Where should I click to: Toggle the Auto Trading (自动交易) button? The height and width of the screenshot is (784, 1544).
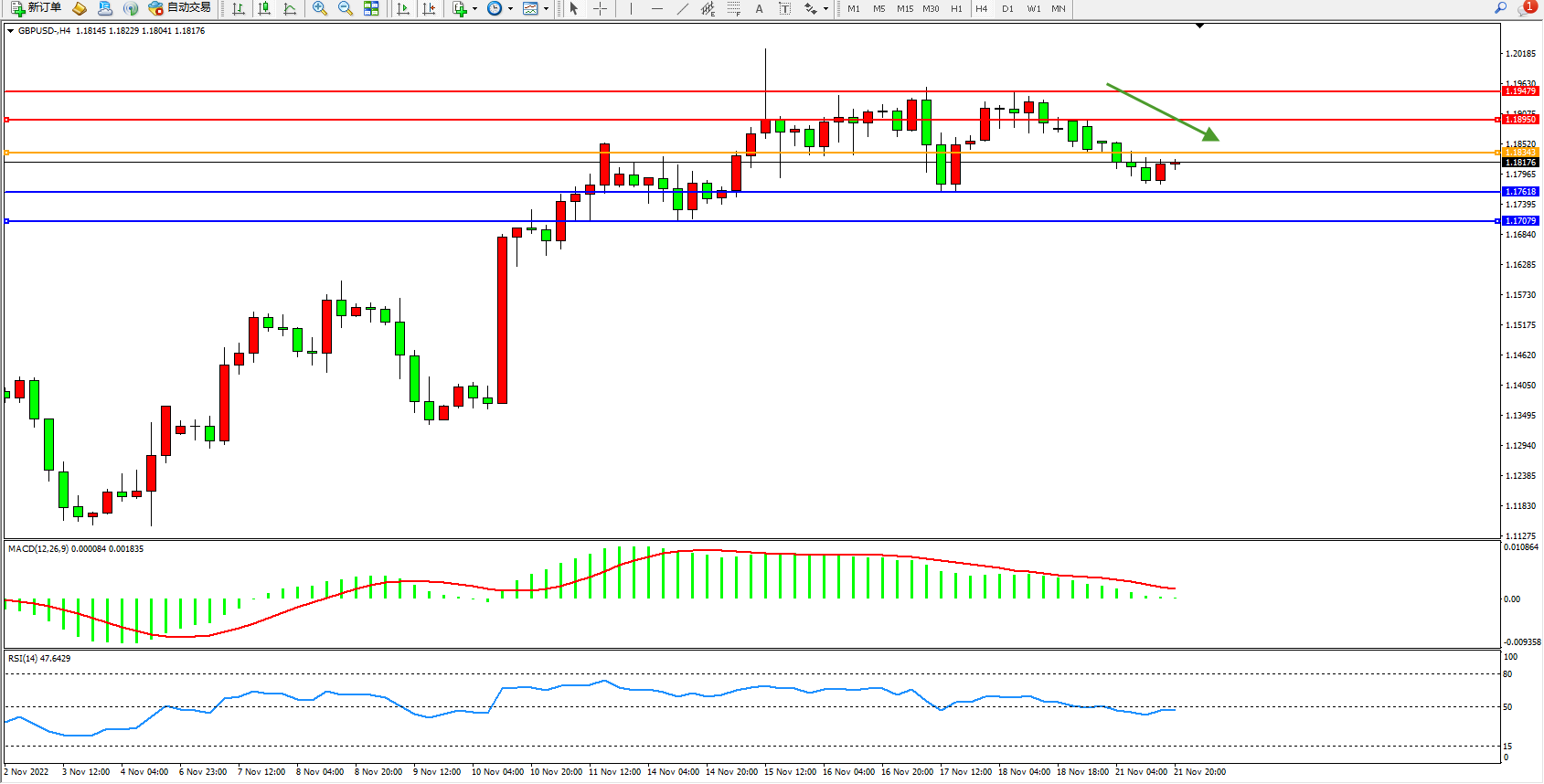pos(180,8)
